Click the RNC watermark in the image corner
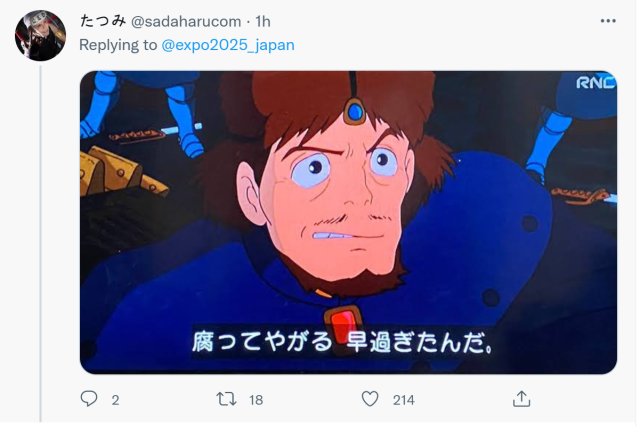 [595, 82]
